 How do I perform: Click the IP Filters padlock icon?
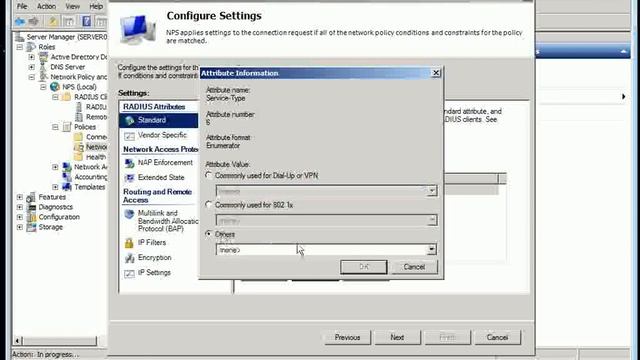(129, 243)
